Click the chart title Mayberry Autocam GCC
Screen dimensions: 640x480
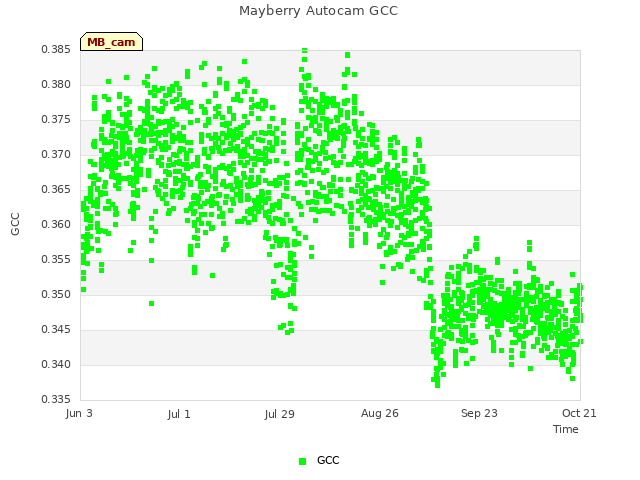coord(318,11)
